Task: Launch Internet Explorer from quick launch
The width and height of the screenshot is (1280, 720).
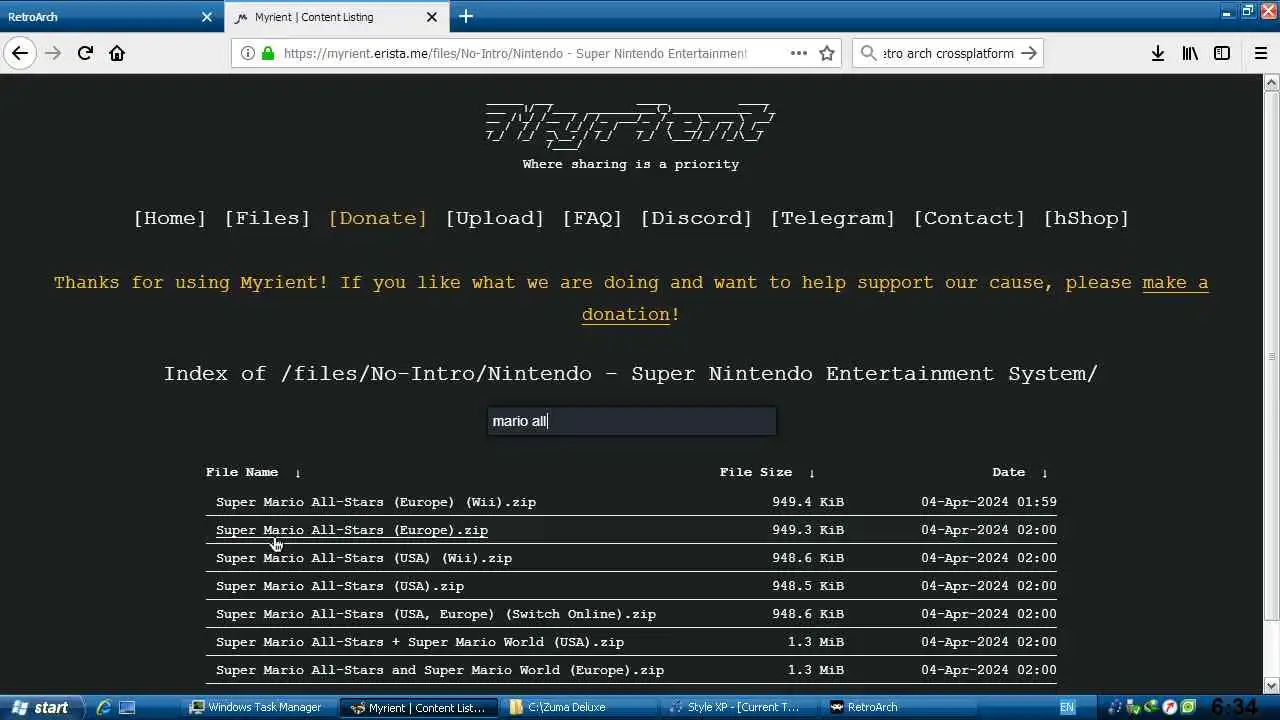Action: [103, 707]
